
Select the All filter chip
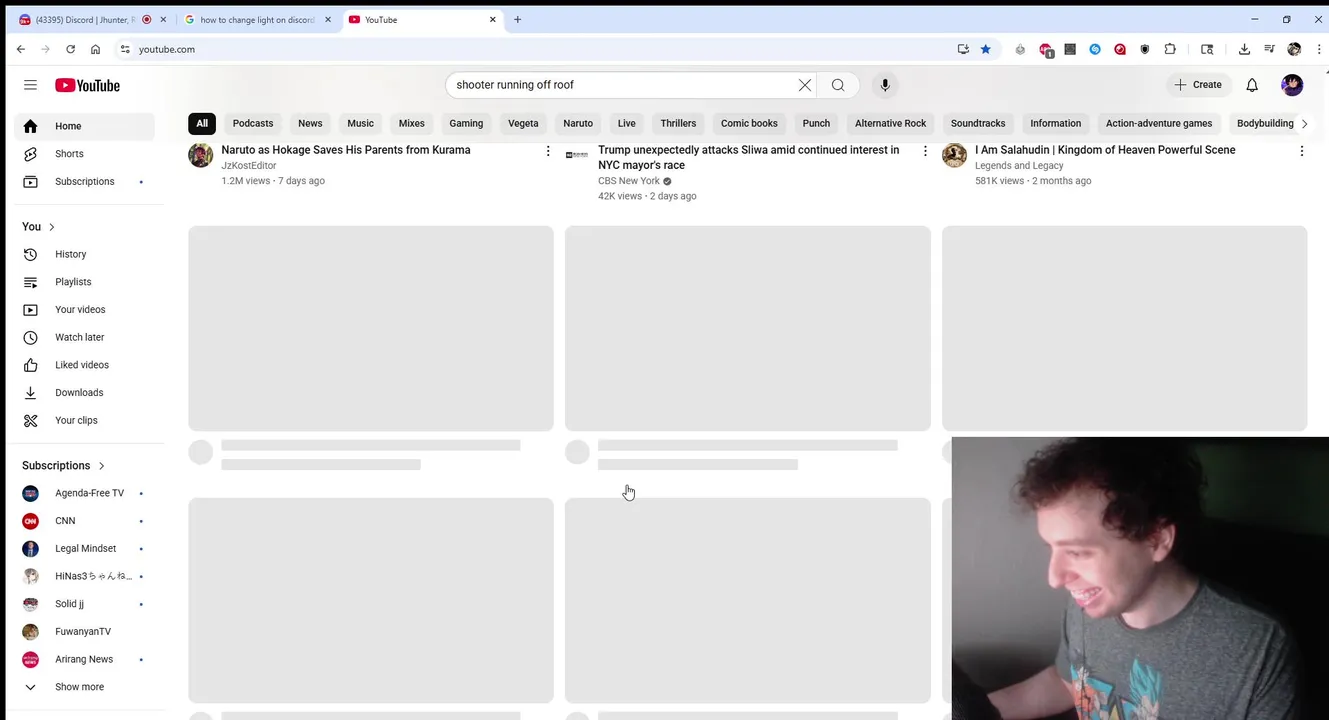point(202,123)
